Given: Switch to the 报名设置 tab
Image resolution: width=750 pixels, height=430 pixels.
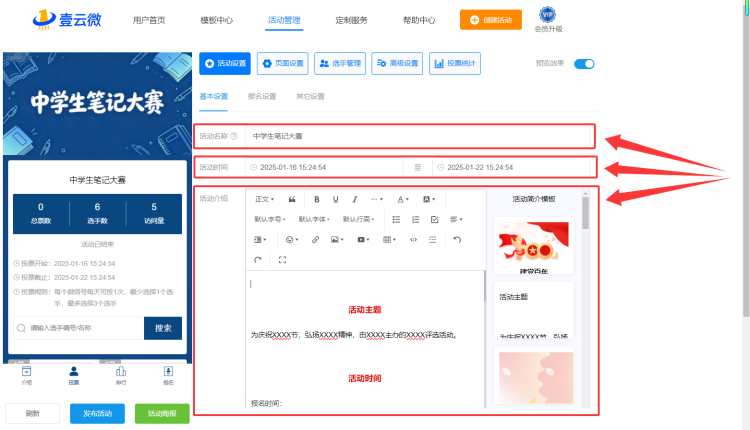Looking at the screenshot, I should pyautogui.click(x=262, y=97).
